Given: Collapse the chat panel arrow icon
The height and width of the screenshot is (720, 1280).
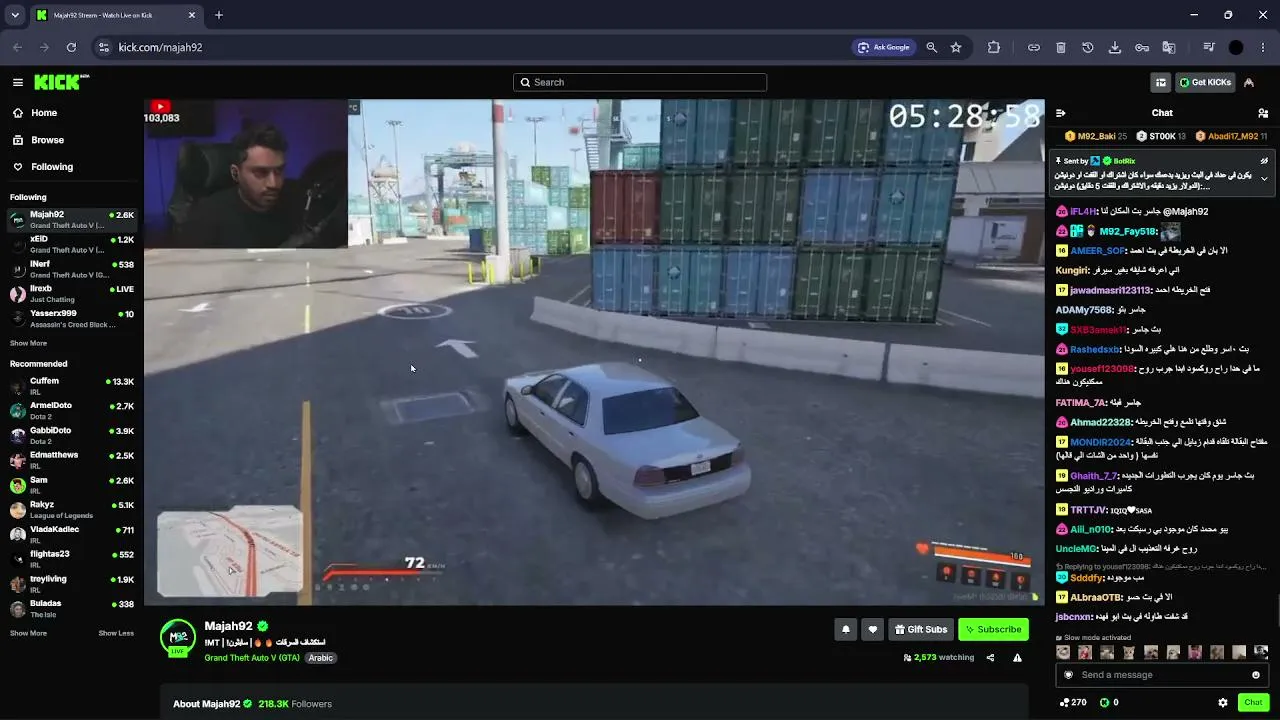Looking at the screenshot, I should (x=1061, y=113).
